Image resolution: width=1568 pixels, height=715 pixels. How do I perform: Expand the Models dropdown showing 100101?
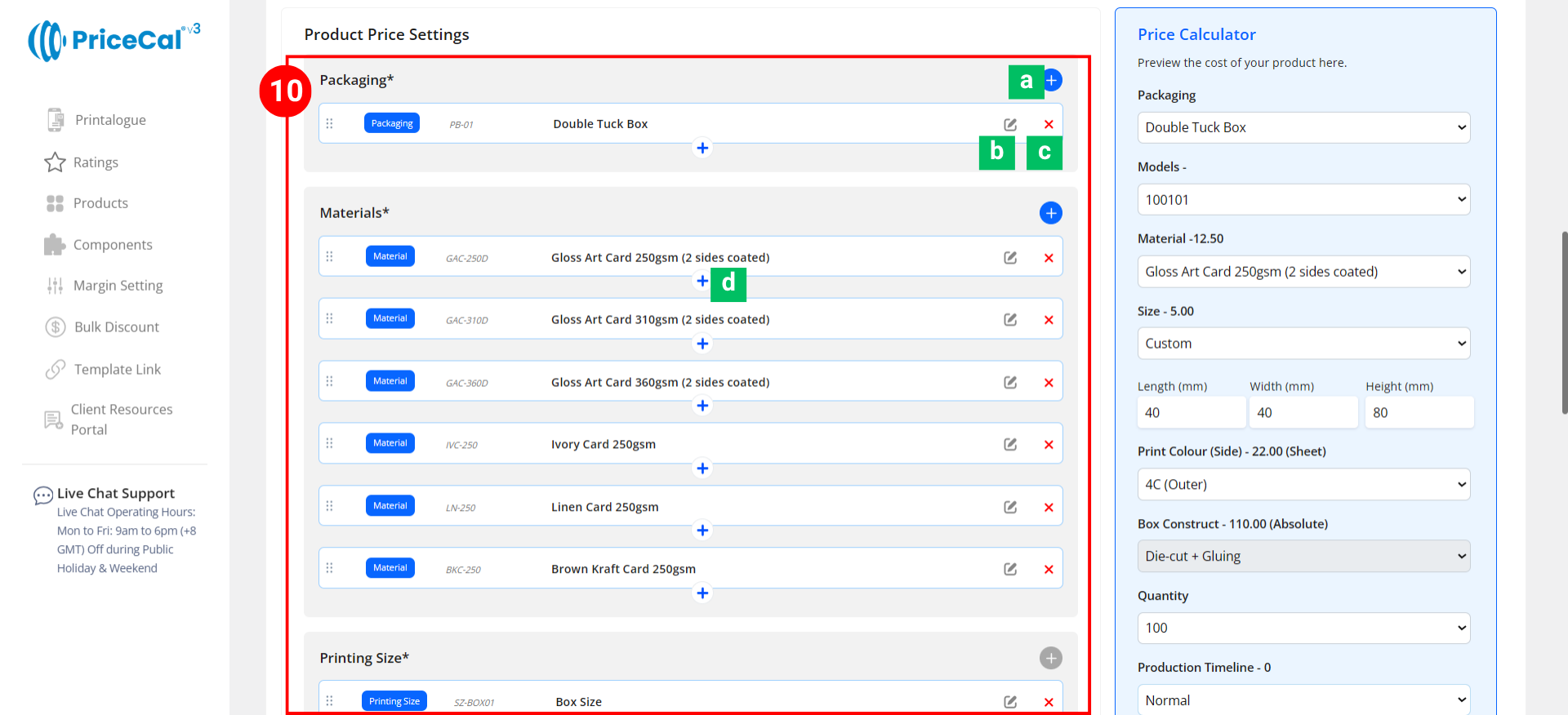[x=1303, y=200]
